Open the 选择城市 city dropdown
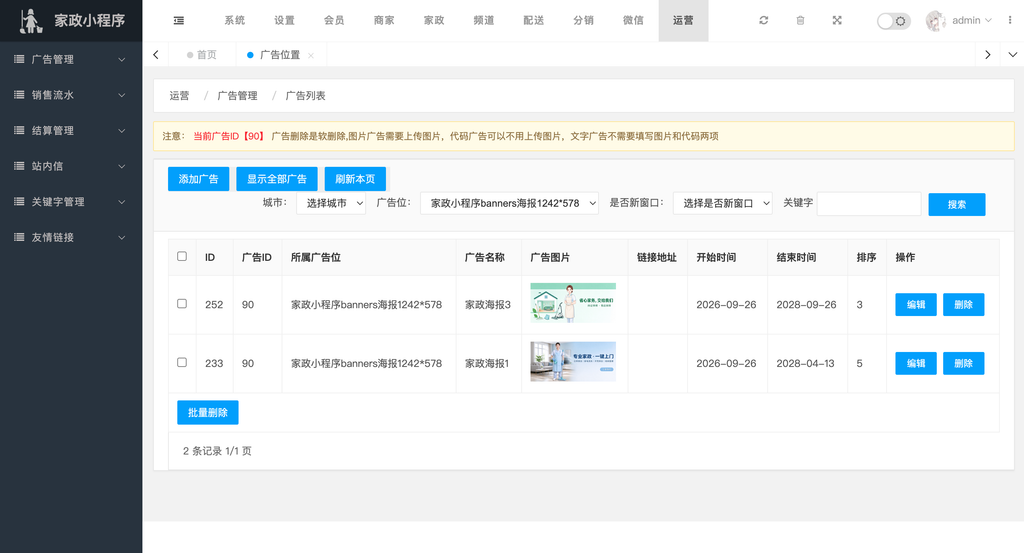The width and height of the screenshot is (1024, 553). (x=331, y=203)
